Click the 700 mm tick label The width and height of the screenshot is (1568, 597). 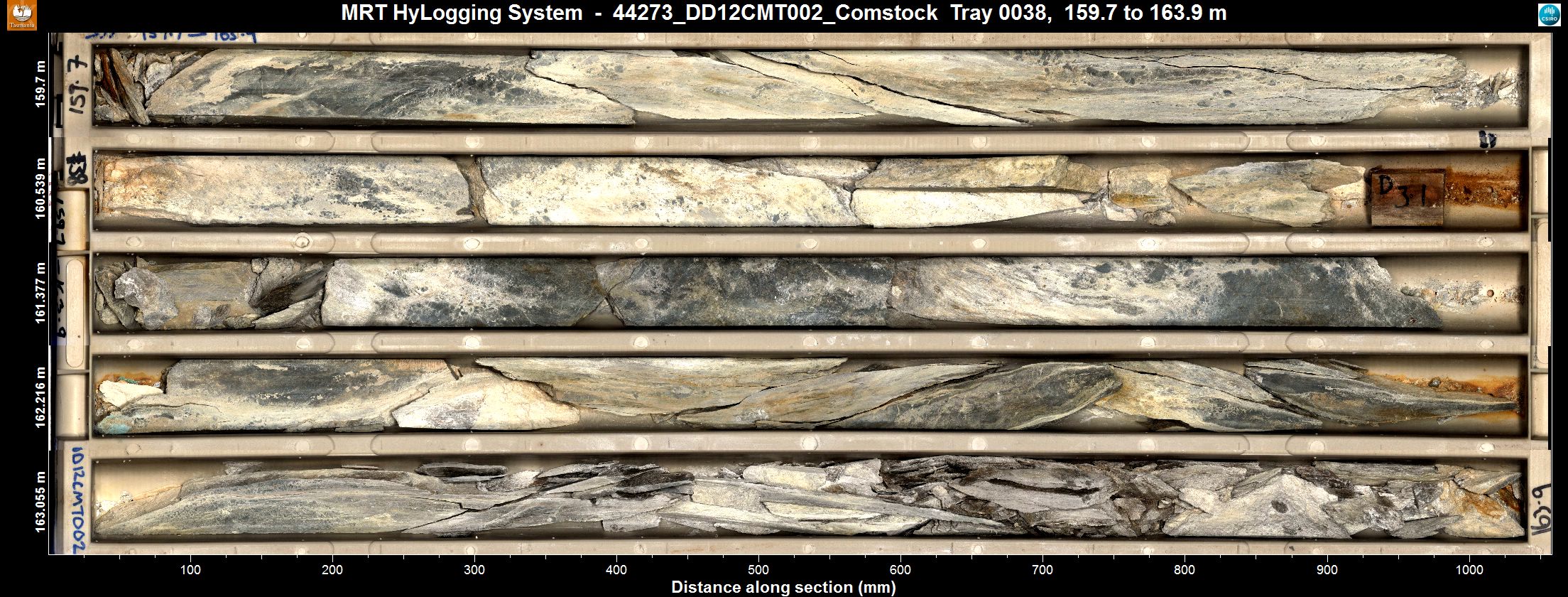pos(1042,570)
